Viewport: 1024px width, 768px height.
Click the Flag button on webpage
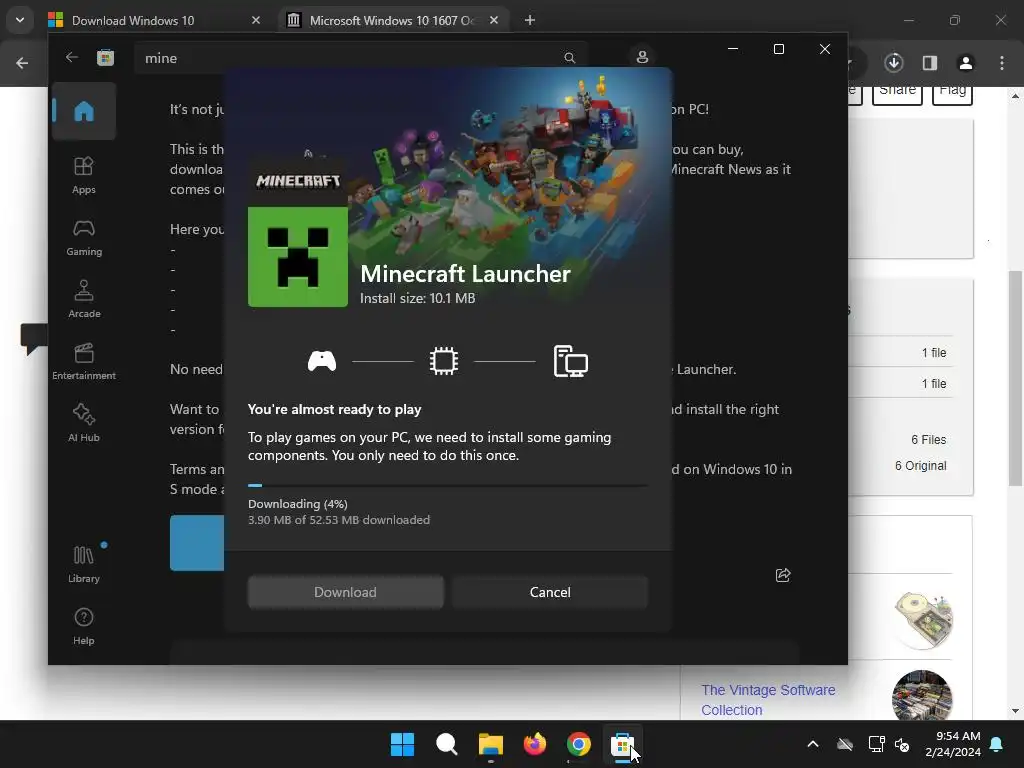point(953,94)
